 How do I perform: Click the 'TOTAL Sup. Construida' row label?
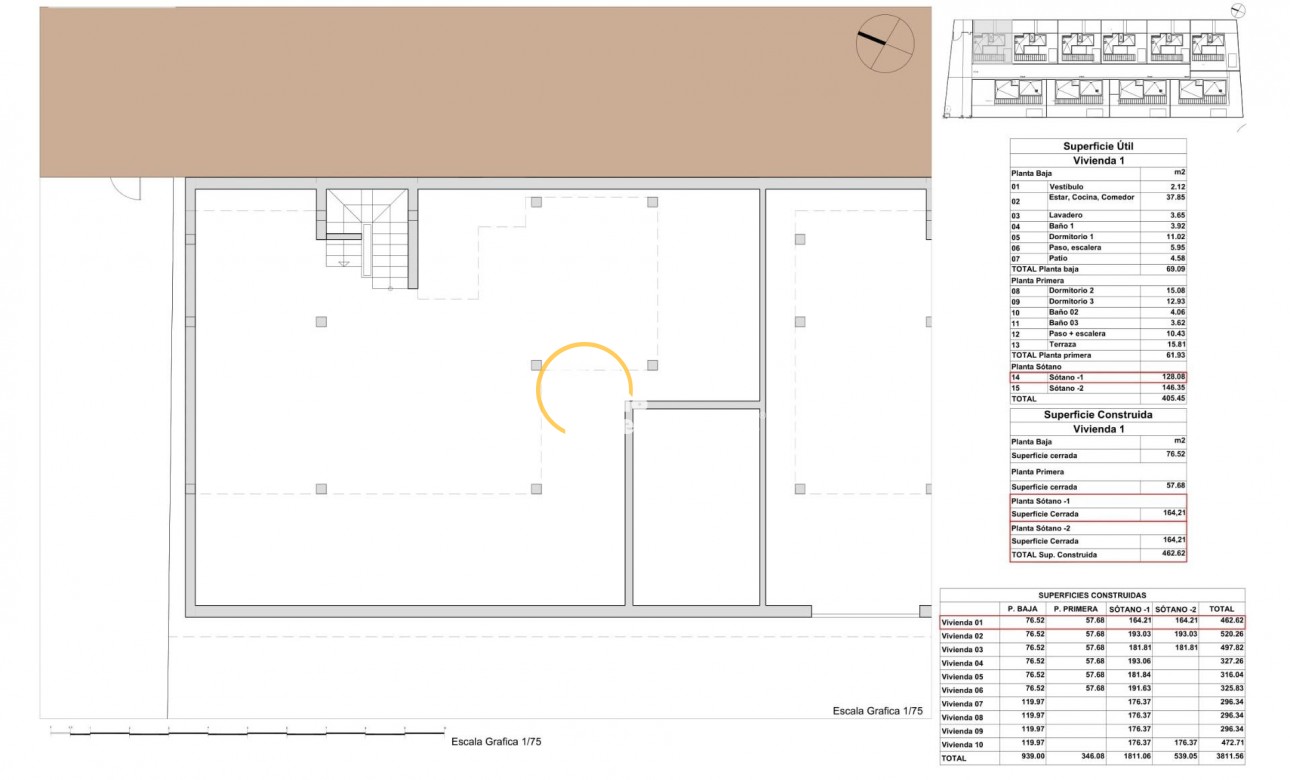1054,555
